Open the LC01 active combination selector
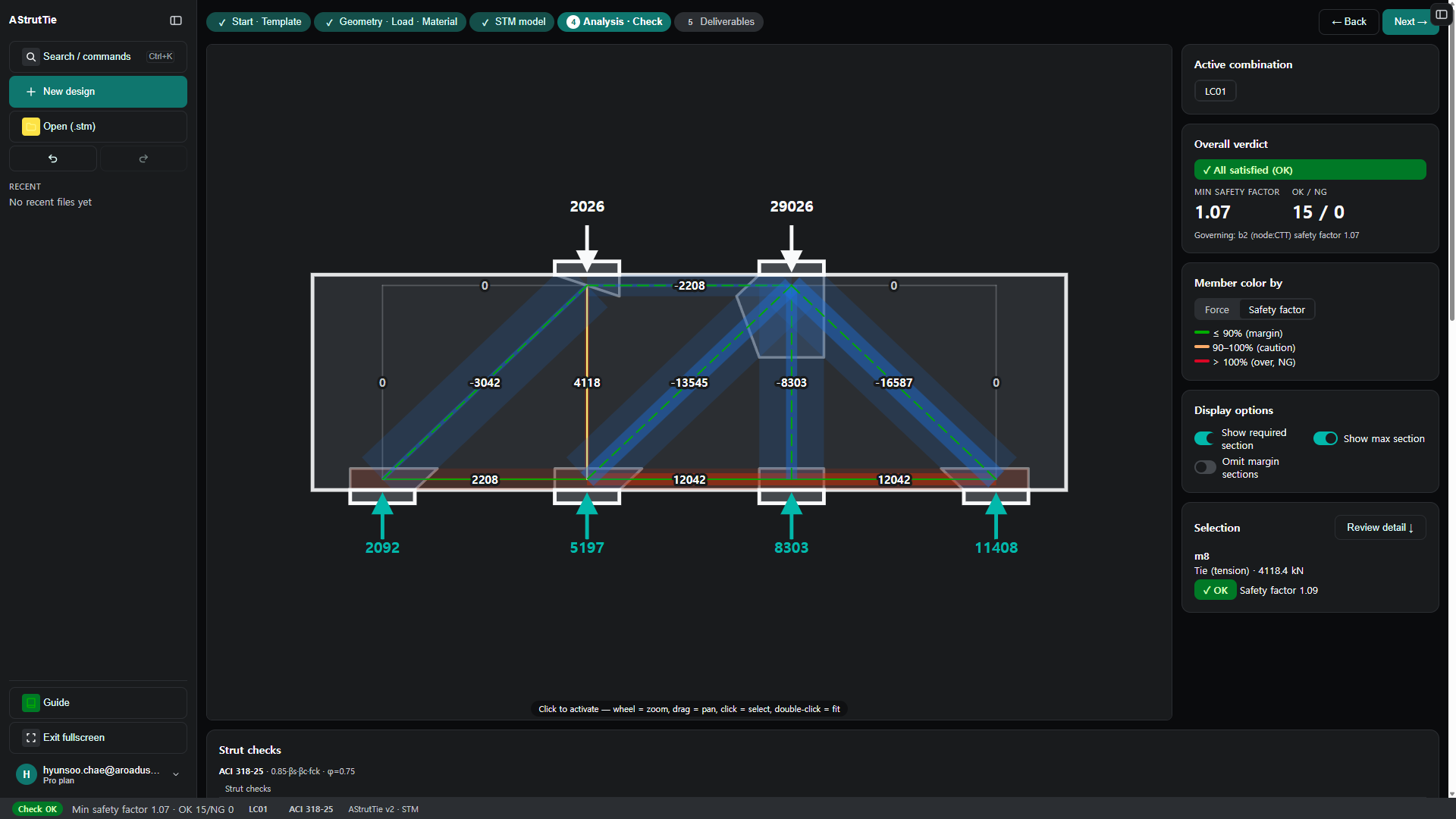The image size is (1456, 819). point(1215,92)
